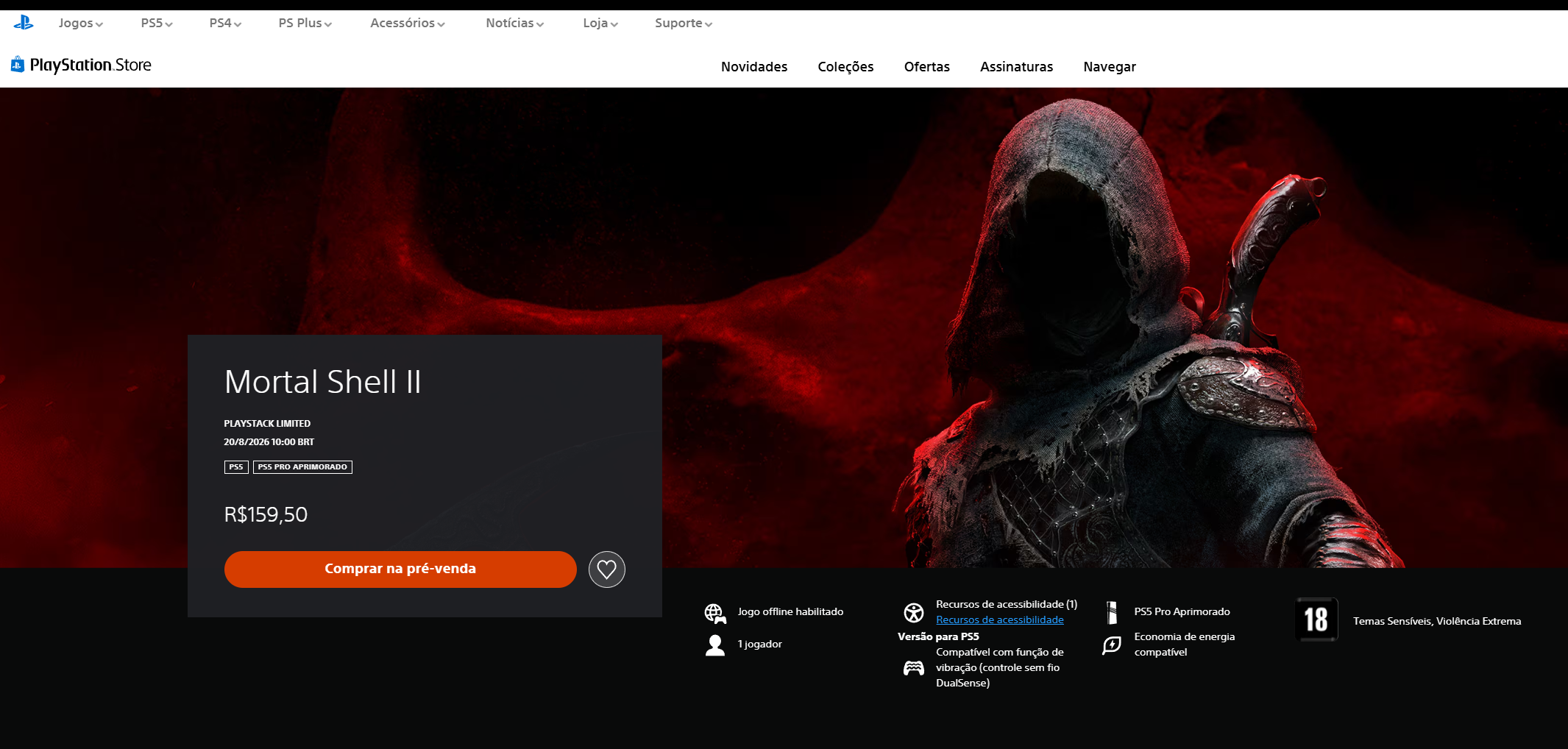This screenshot has height=749, width=1568.
Task: Click the release date 20/8/2026 10:00 BRT
Action: point(269,442)
